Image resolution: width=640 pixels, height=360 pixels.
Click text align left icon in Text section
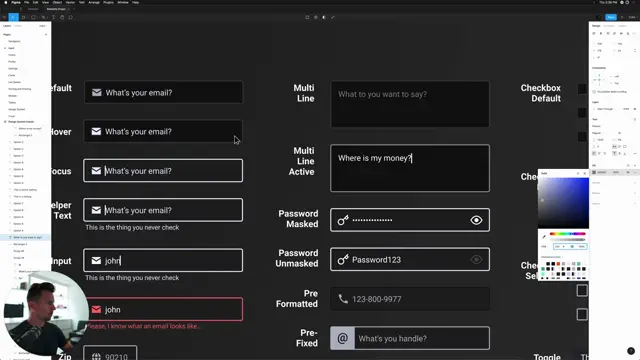594,153
